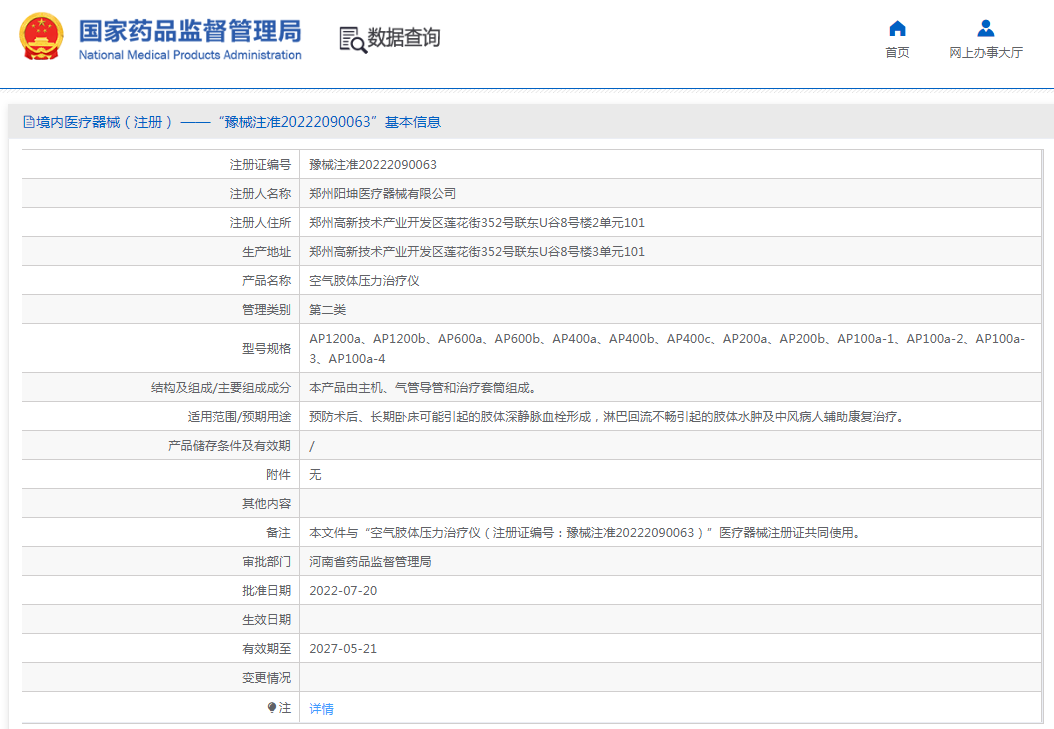Image resolution: width=1054 pixels, height=729 pixels.
Task: Click the 有效期至 row label
Action: [266, 648]
